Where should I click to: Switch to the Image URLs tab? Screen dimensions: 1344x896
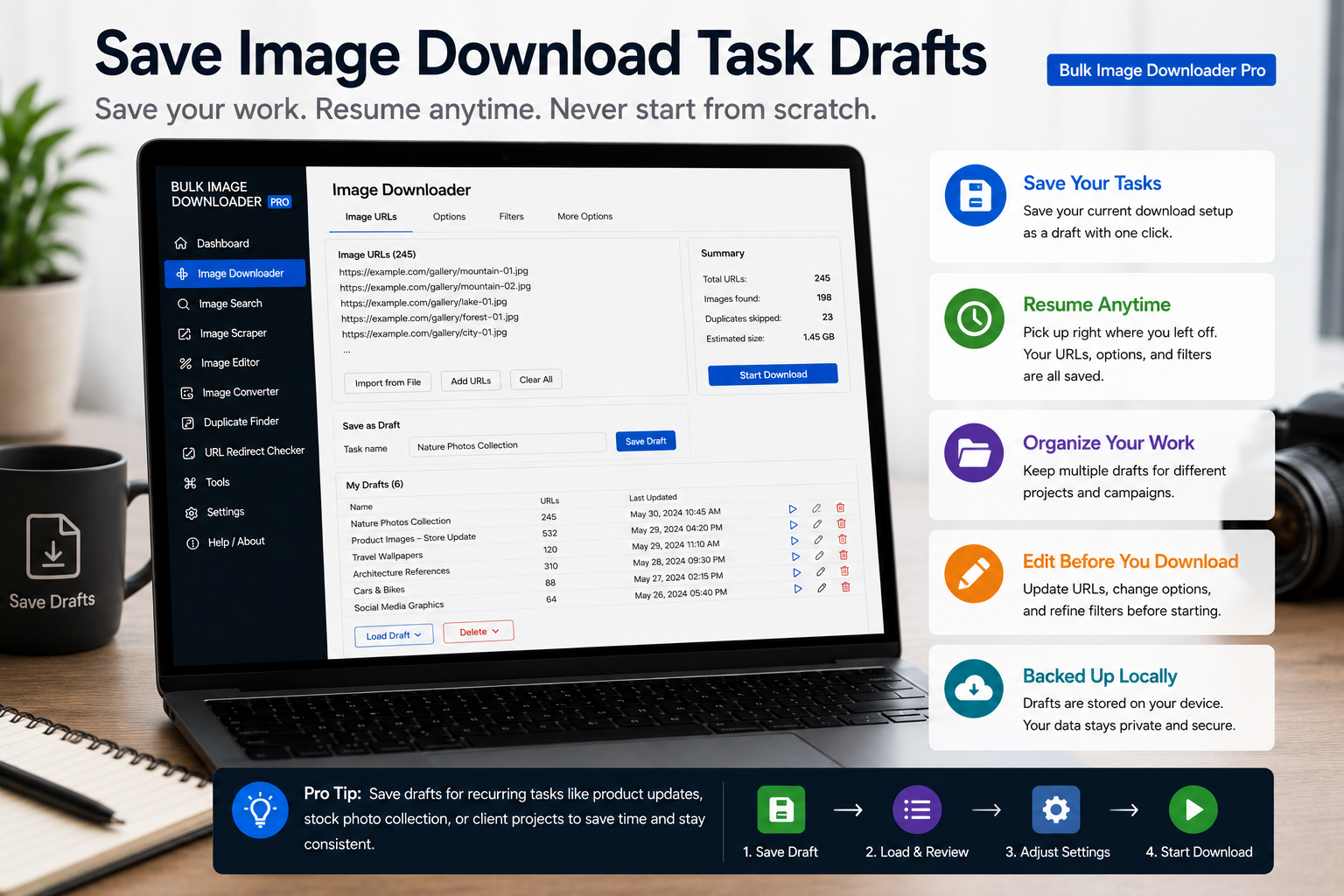(371, 217)
